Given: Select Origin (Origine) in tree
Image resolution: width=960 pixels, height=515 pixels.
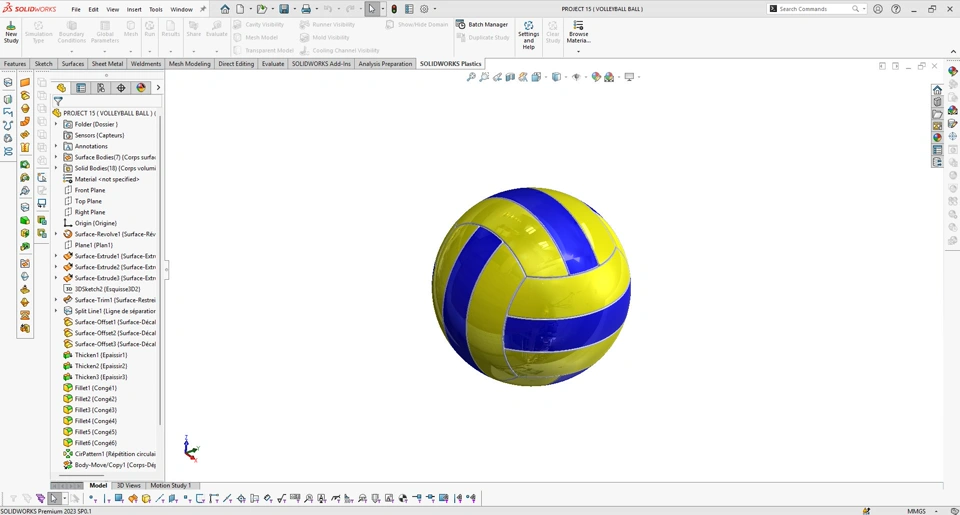Looking at the screenshot, I should 96,224.
